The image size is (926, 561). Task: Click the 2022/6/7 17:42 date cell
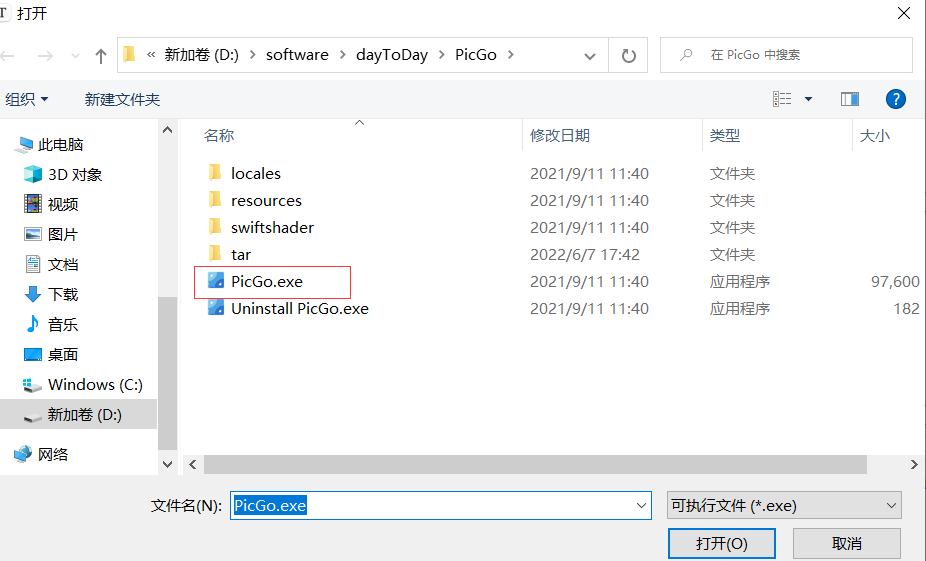pyautogui.click(x=585, y=255)
